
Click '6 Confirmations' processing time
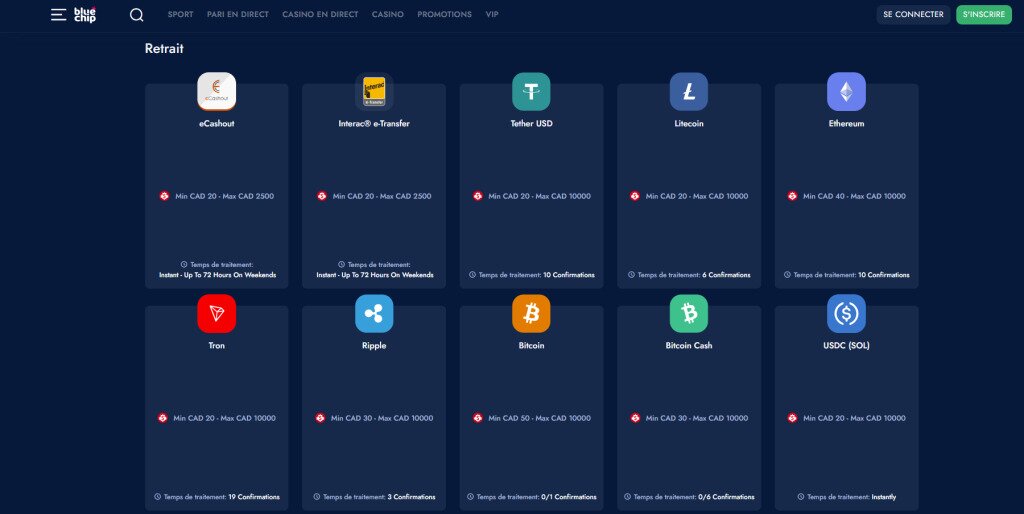[726, 275]
